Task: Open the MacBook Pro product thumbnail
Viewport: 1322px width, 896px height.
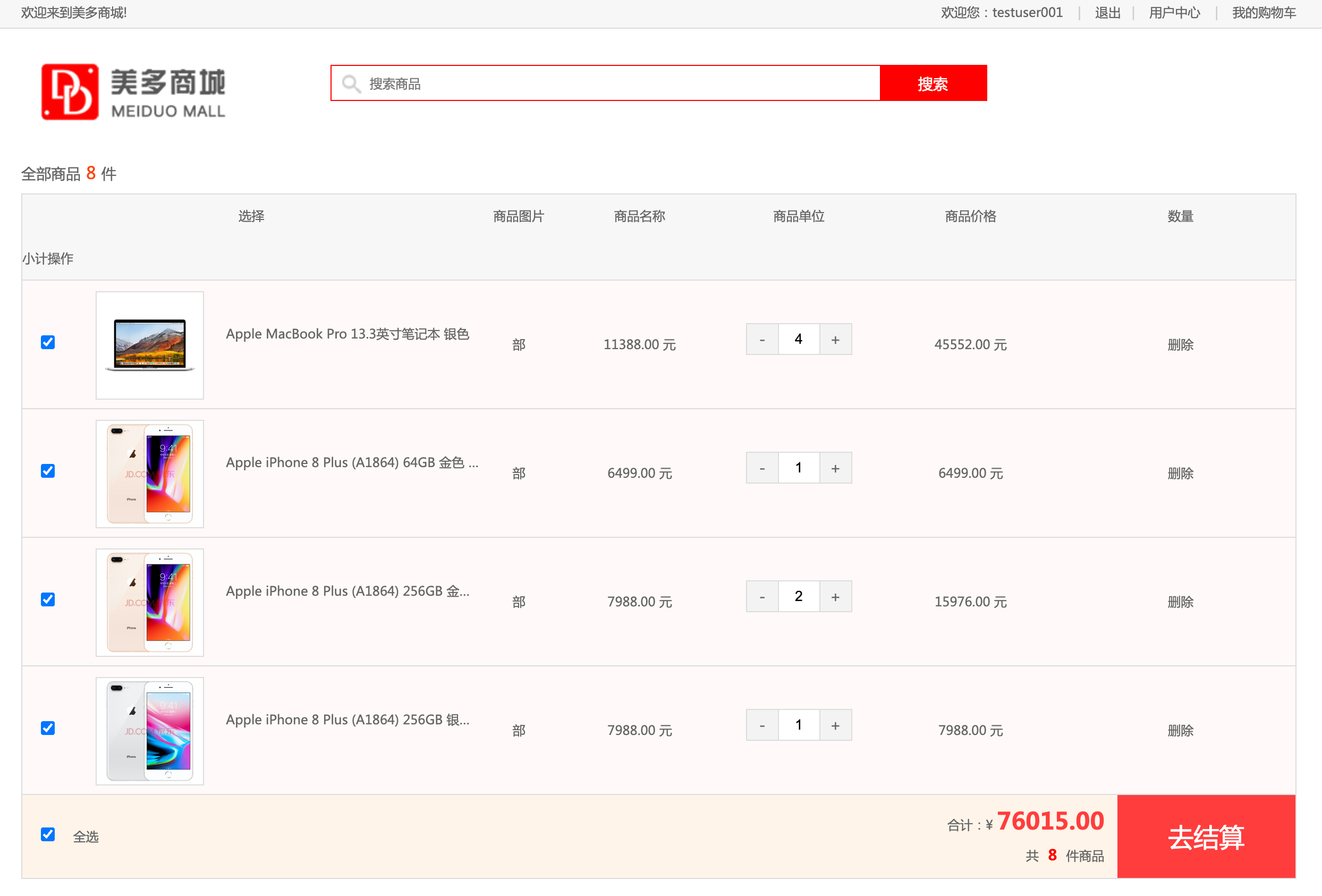Action: click(x=150, y=345)
